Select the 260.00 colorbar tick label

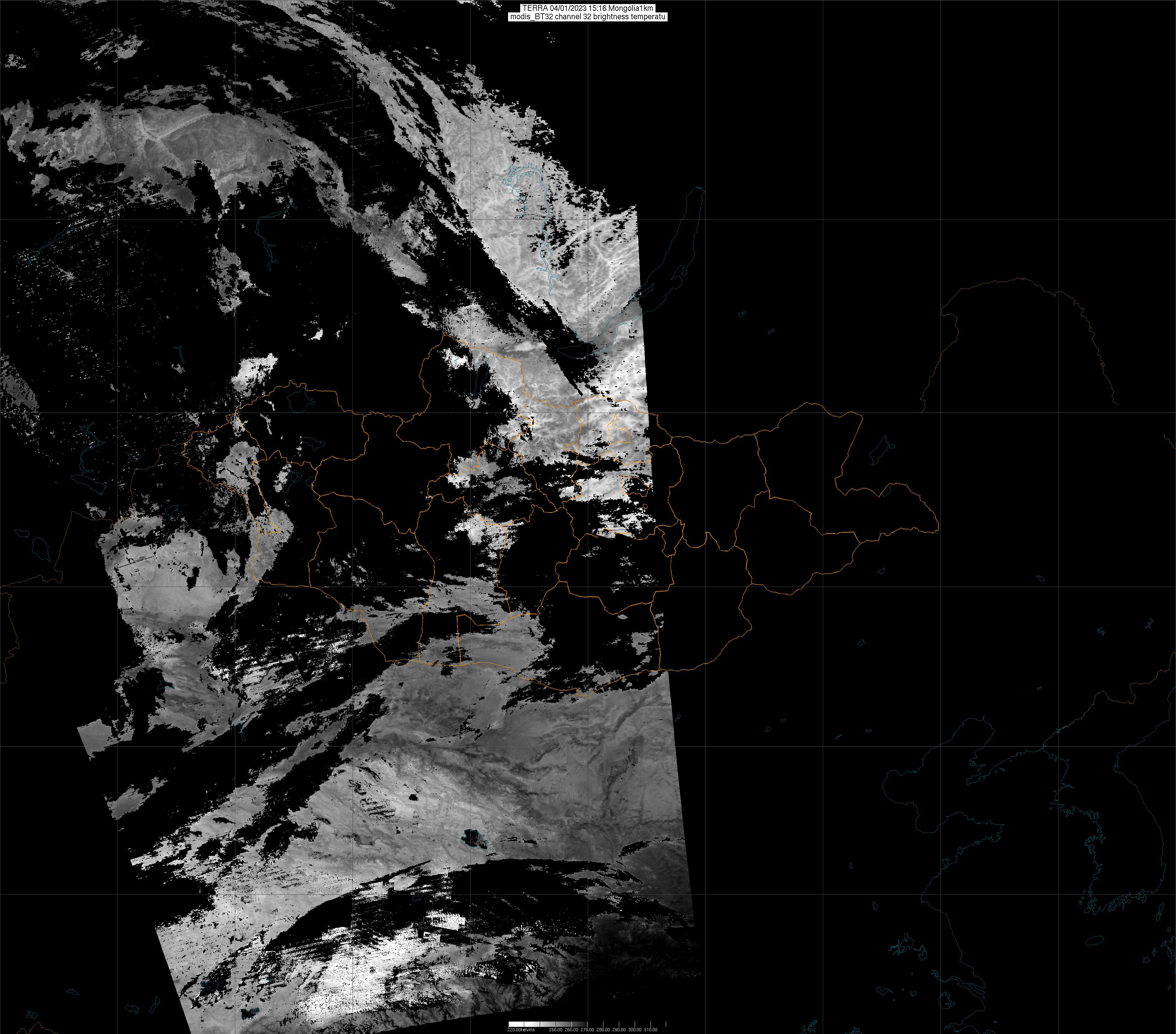coord(571,1029)
